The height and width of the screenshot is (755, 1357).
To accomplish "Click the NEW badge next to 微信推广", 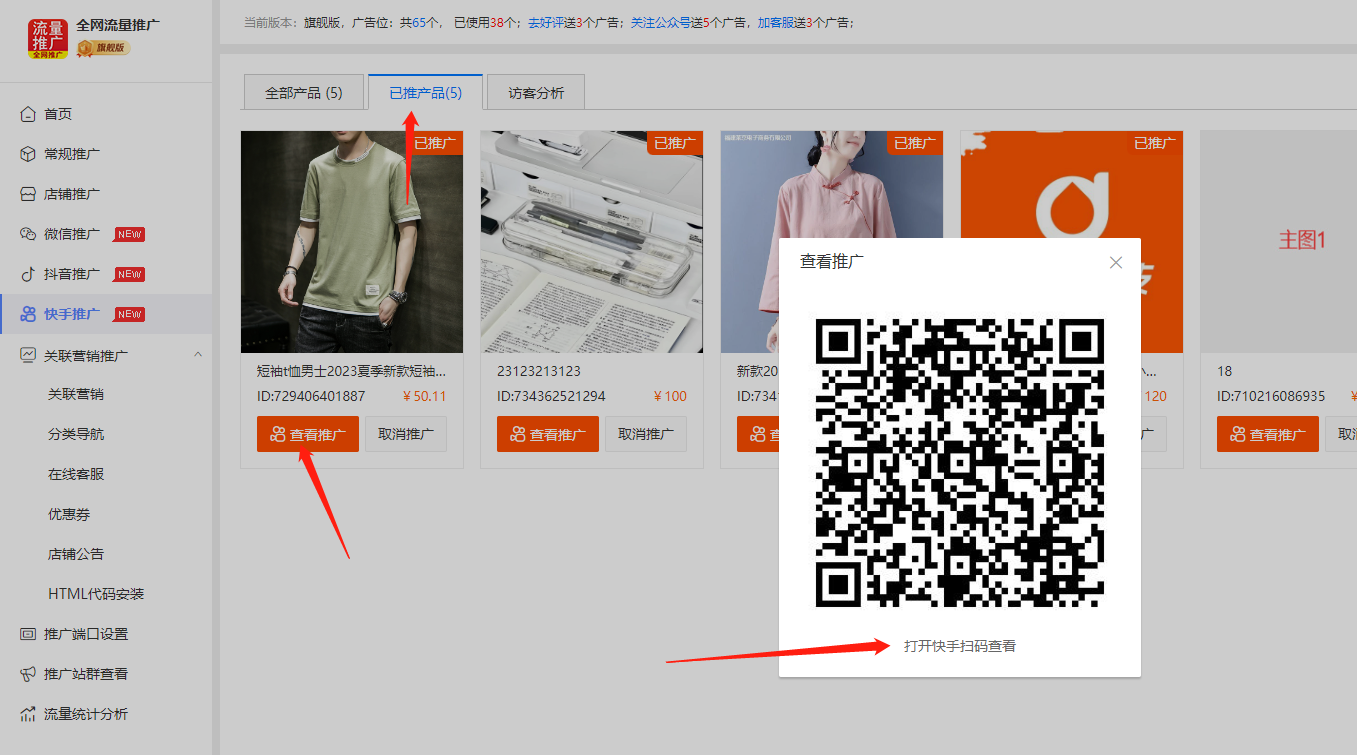I will [129, 234].
